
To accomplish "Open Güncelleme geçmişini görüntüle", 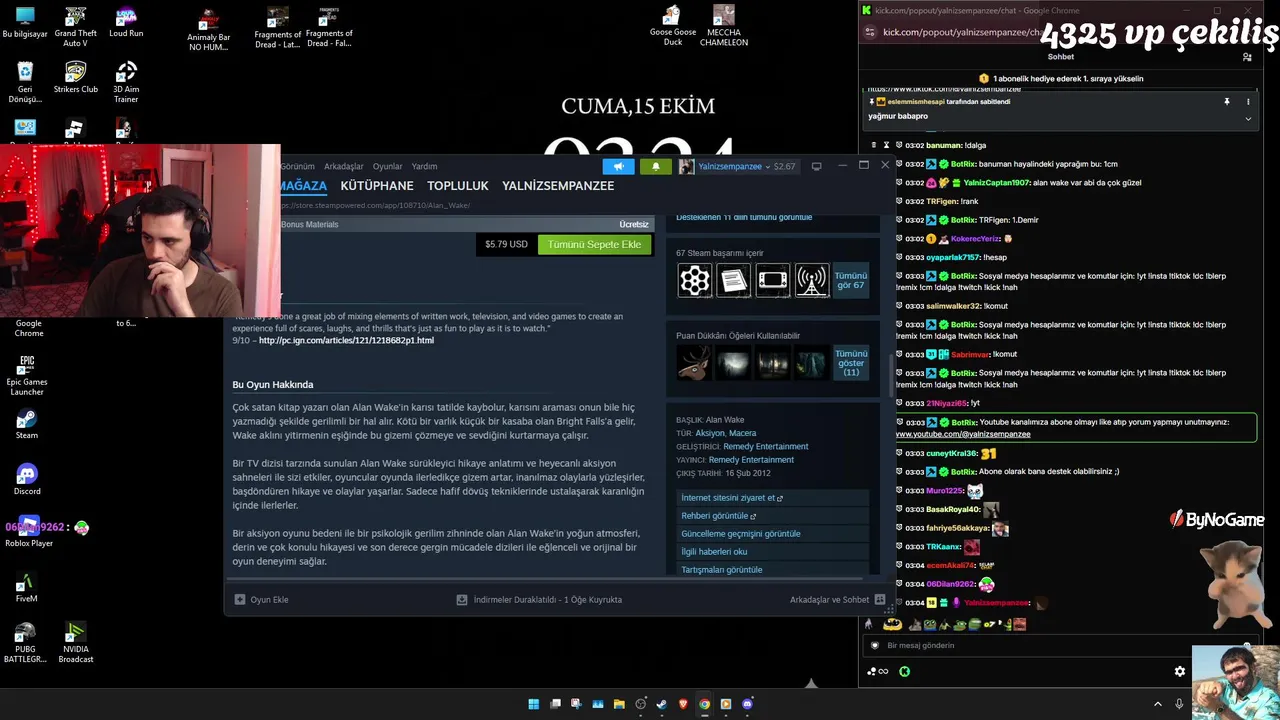I will coord(773,534).
